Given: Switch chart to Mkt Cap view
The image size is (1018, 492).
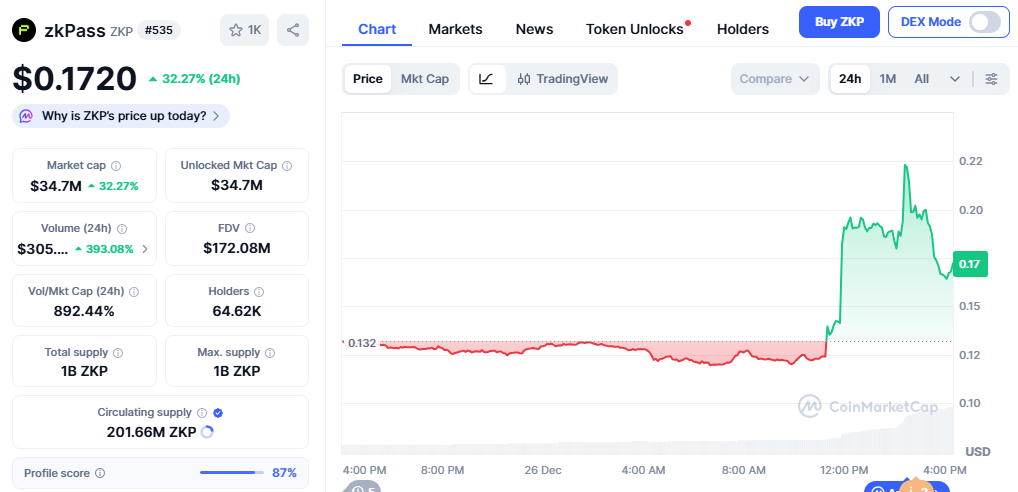Looking at the screenshot, I should point(424,79).
